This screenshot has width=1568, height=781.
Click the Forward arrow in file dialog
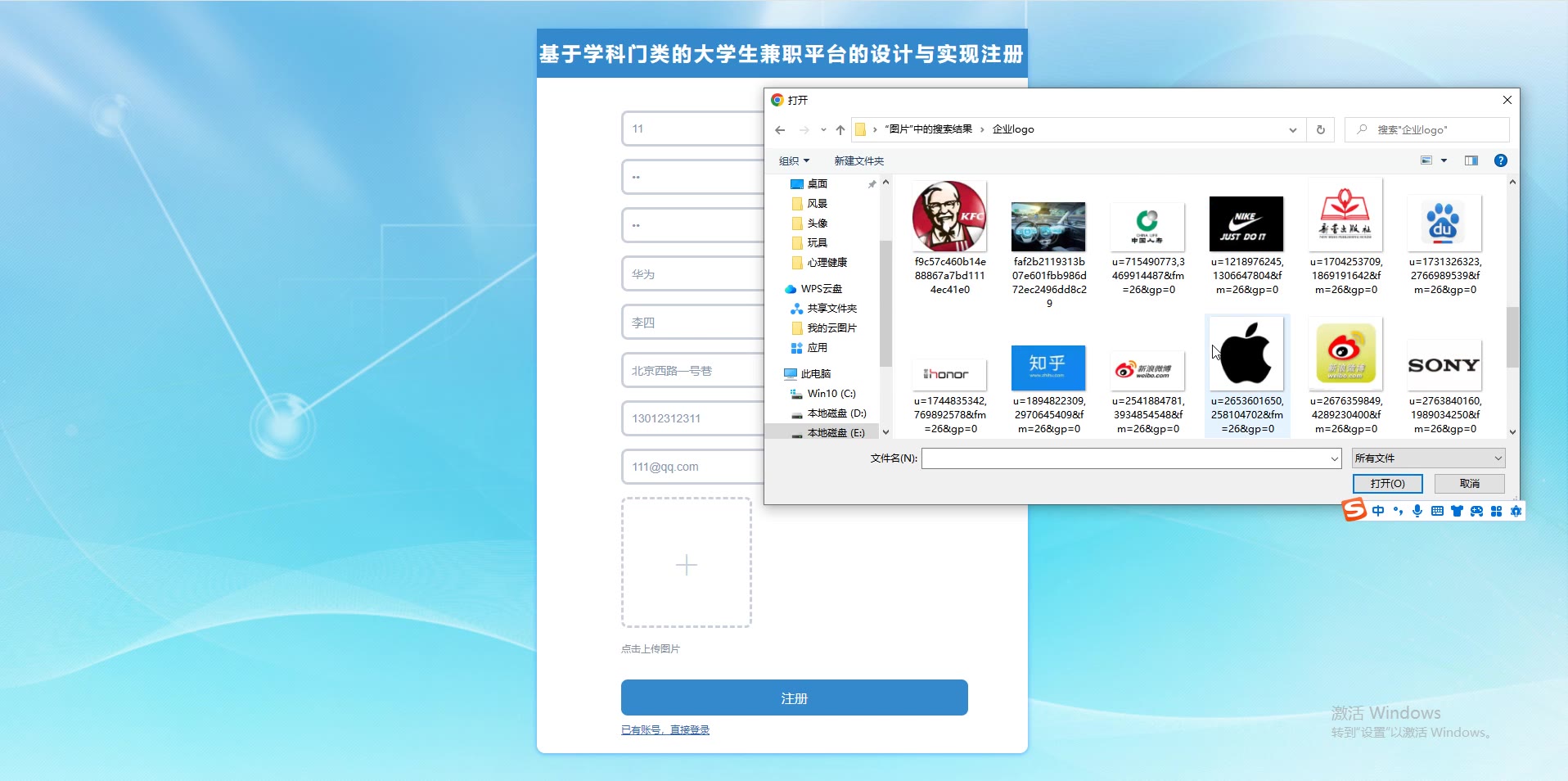pos(804,130)
